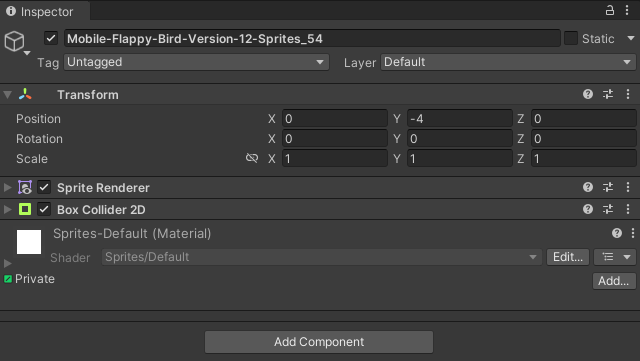Click the green Private version control icon
640x361 pixels.
click(8, 279)
